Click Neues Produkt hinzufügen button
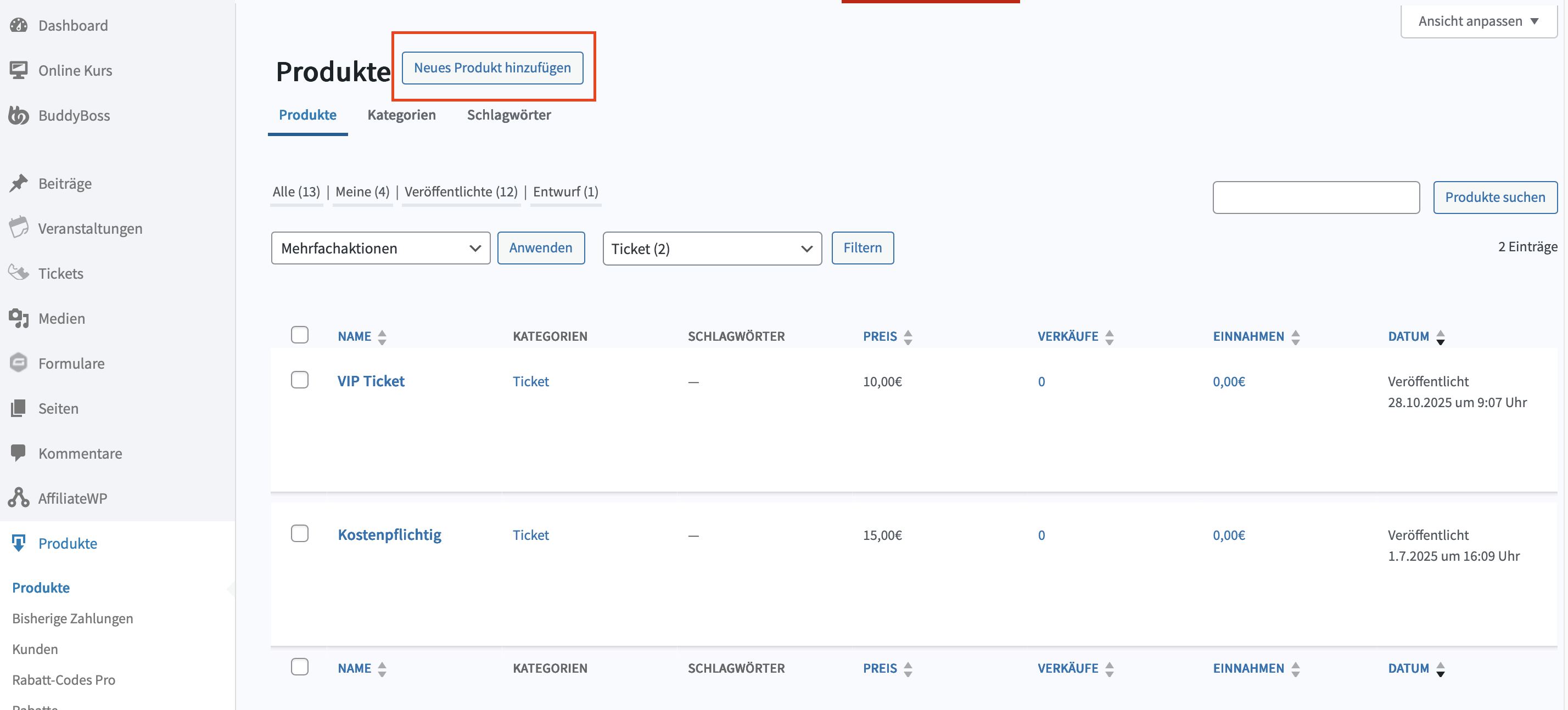The image size is (1568, 710). pos(492,67)
